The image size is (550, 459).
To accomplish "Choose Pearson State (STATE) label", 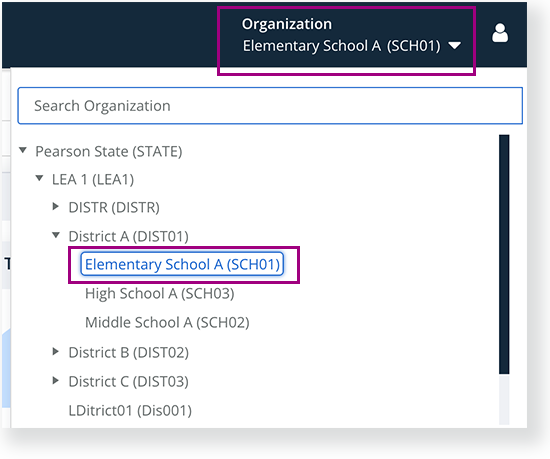I will point(109,151).
